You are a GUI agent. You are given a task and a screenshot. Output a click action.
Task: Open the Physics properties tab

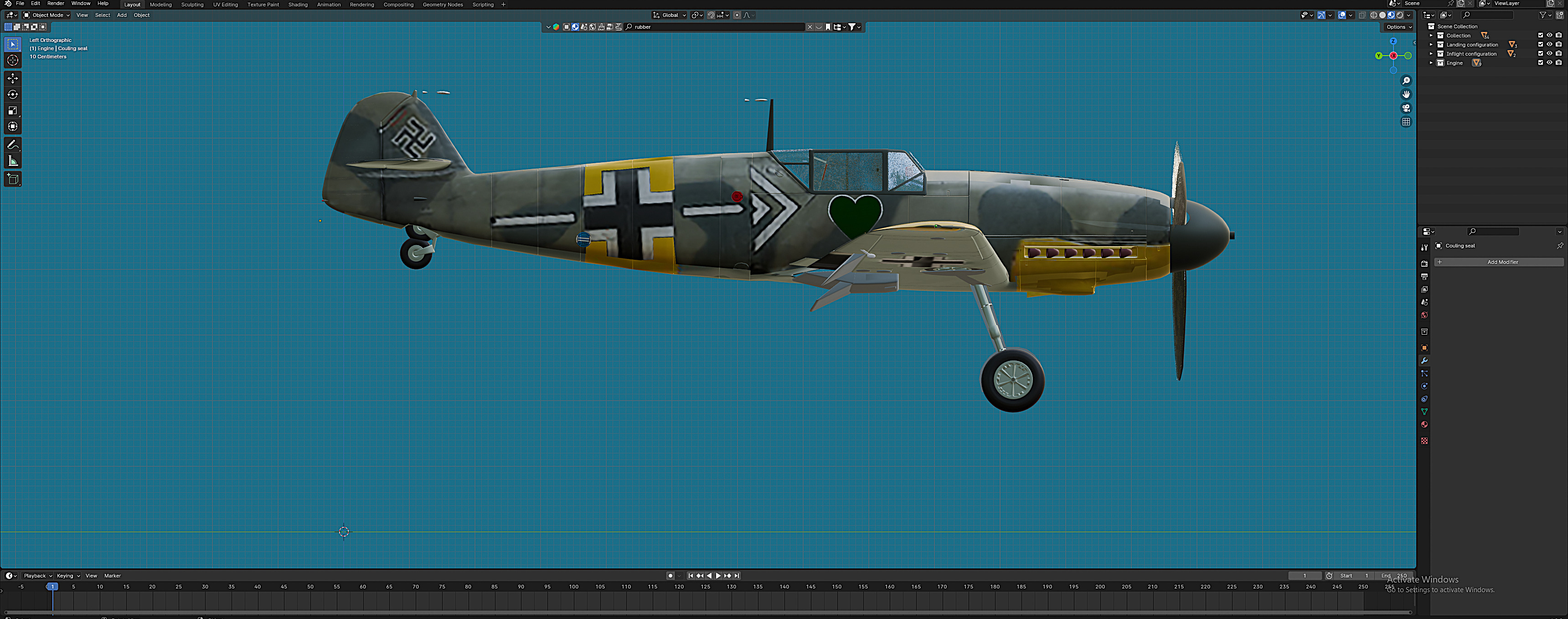click(x=1424, y=386)
